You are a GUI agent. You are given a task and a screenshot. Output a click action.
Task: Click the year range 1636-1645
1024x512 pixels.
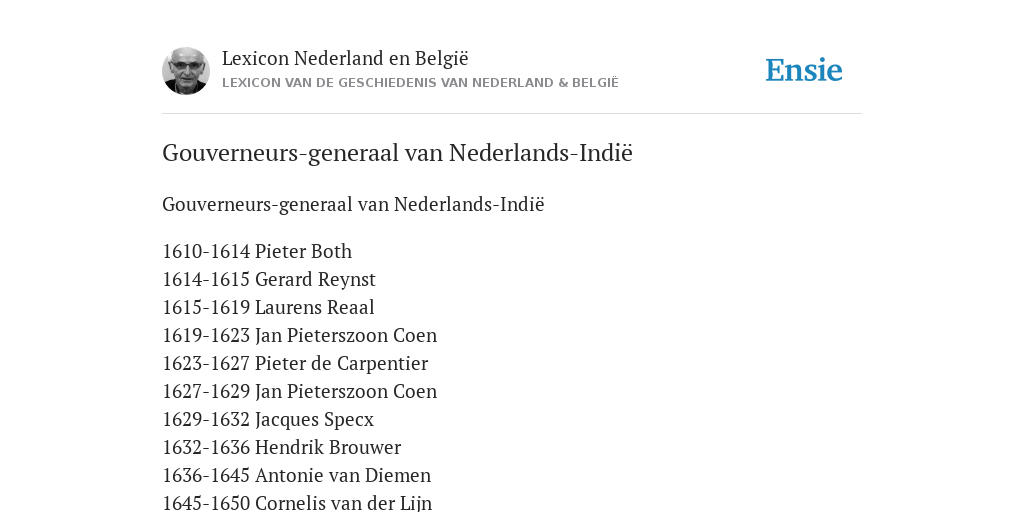click(x=206, y=475)
